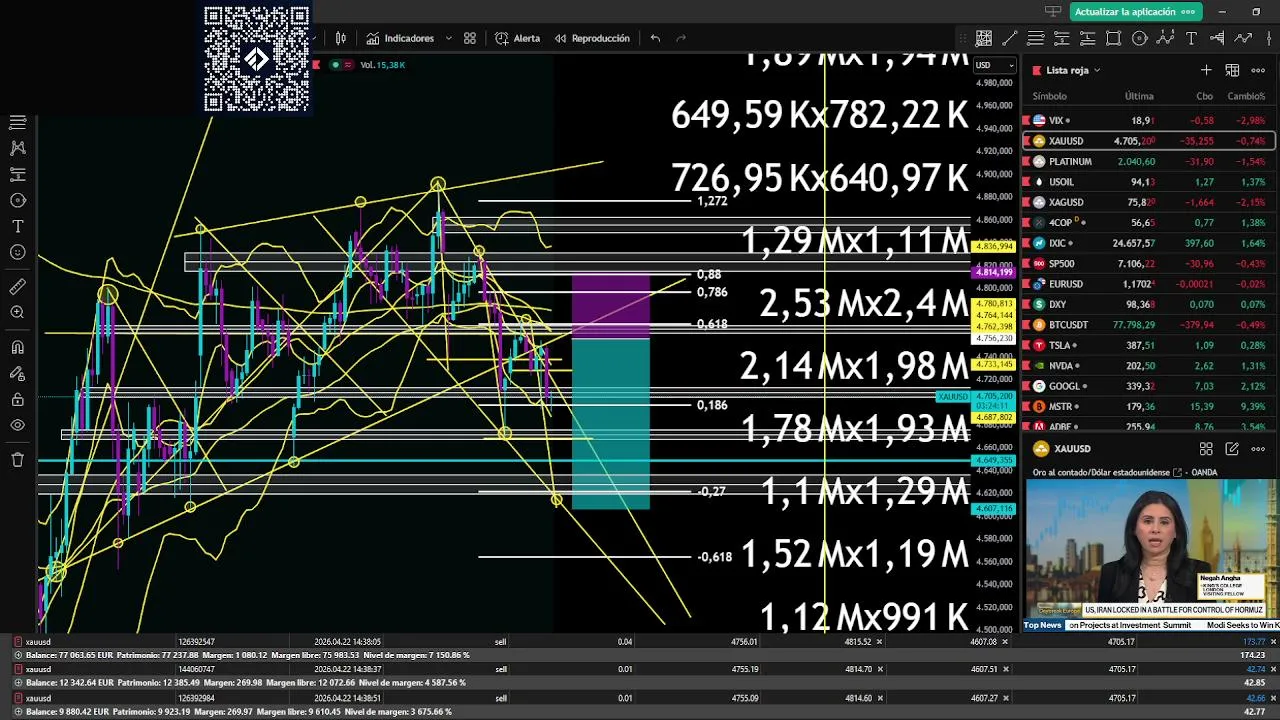1280x720 pixels.
Task: Open the Indicadores menu
Action: [399, 38]
